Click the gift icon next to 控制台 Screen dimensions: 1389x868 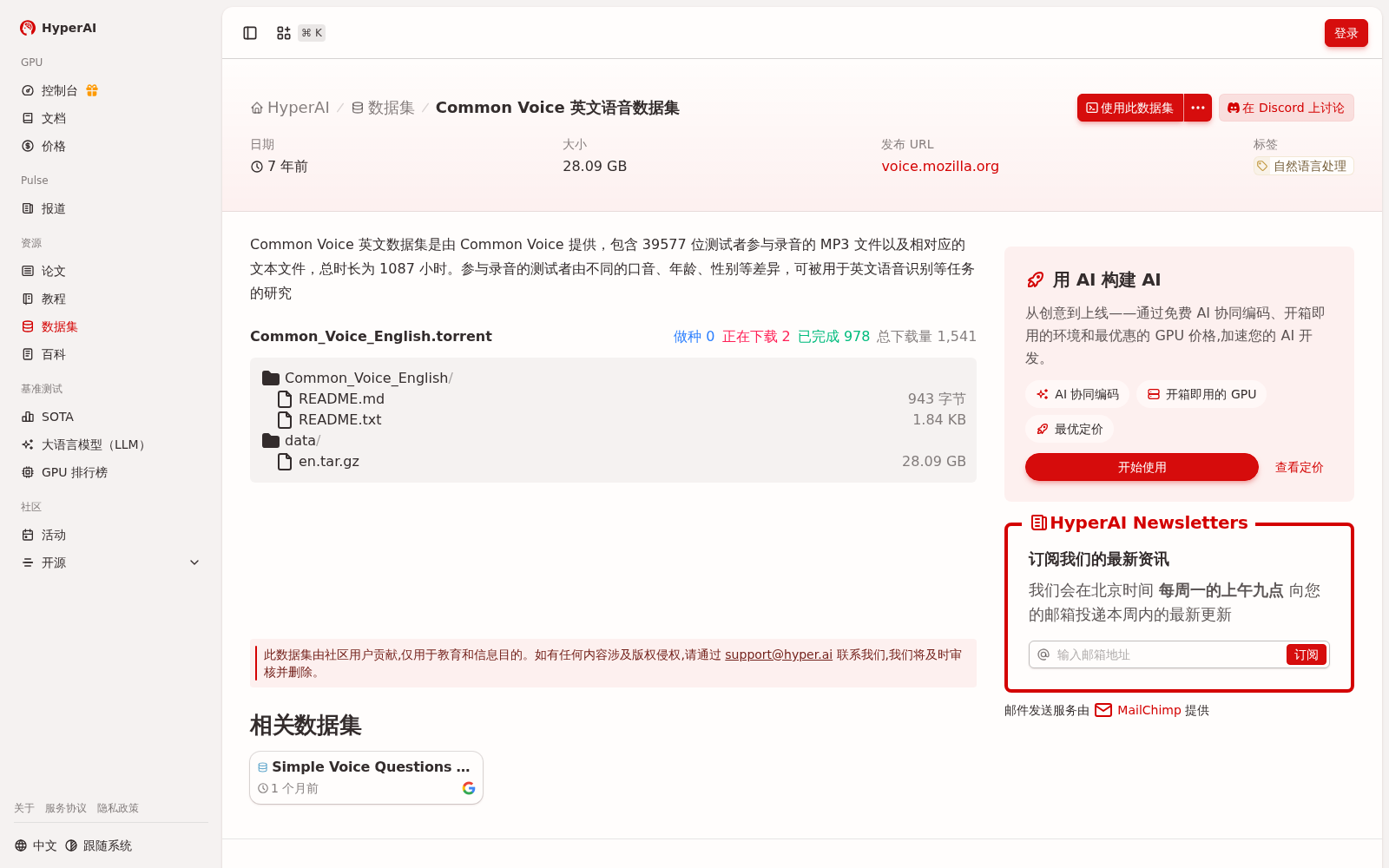tap(92, 90)
